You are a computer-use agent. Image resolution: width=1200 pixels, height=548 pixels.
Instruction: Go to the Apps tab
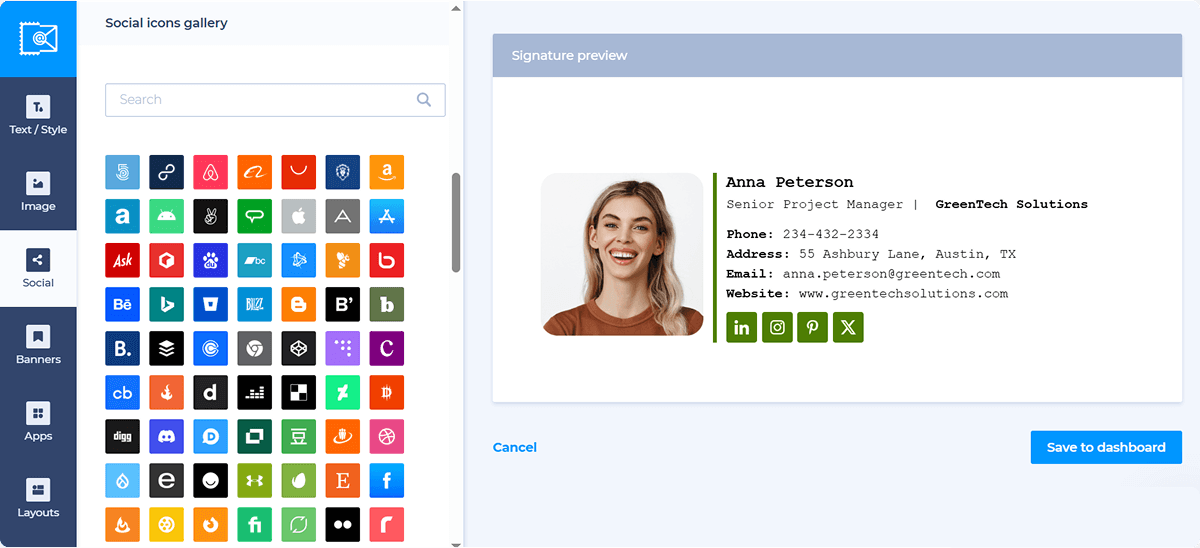click(38, 422)
